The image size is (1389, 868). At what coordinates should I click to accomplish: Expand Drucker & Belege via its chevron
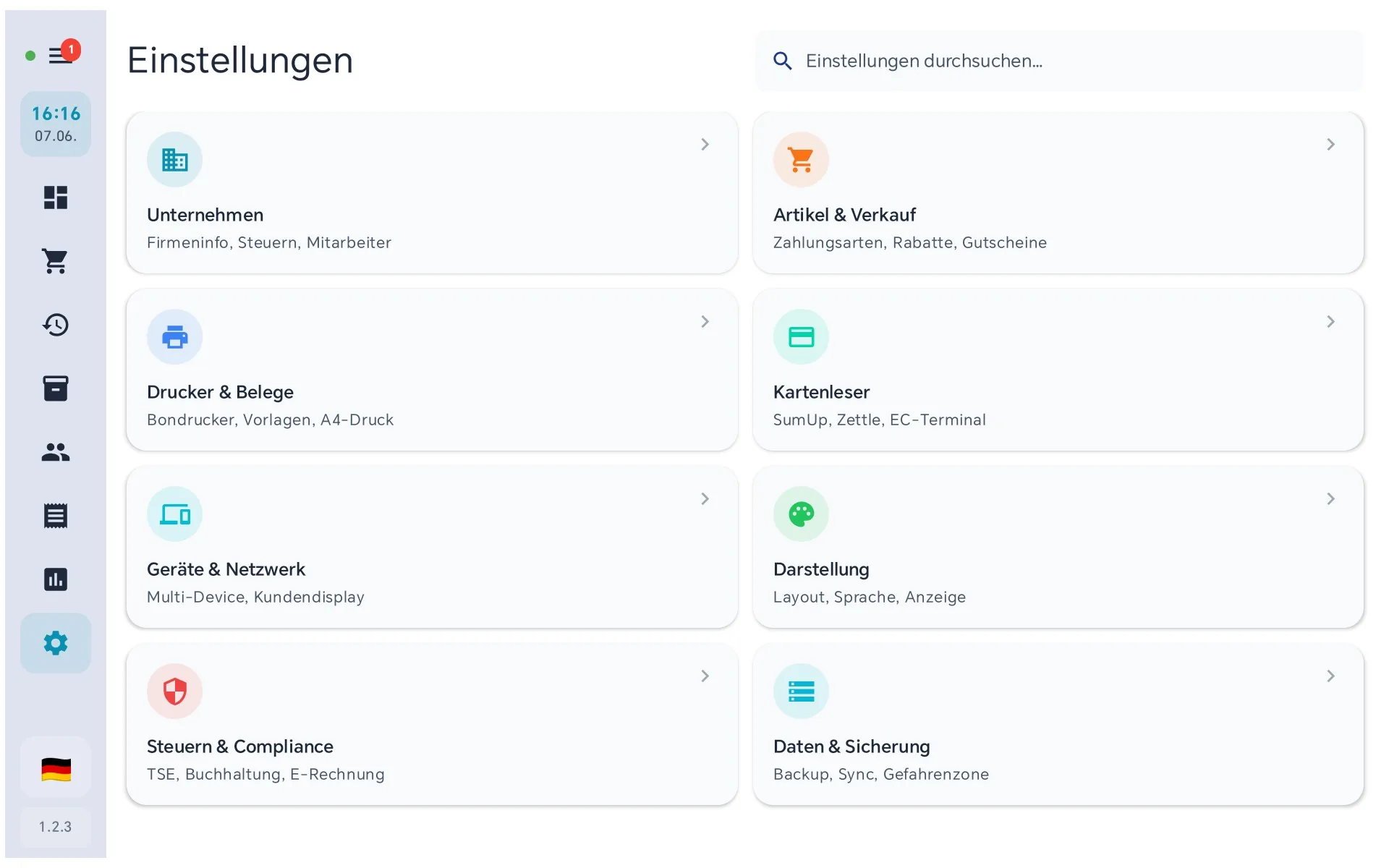[x=705, y=322]
